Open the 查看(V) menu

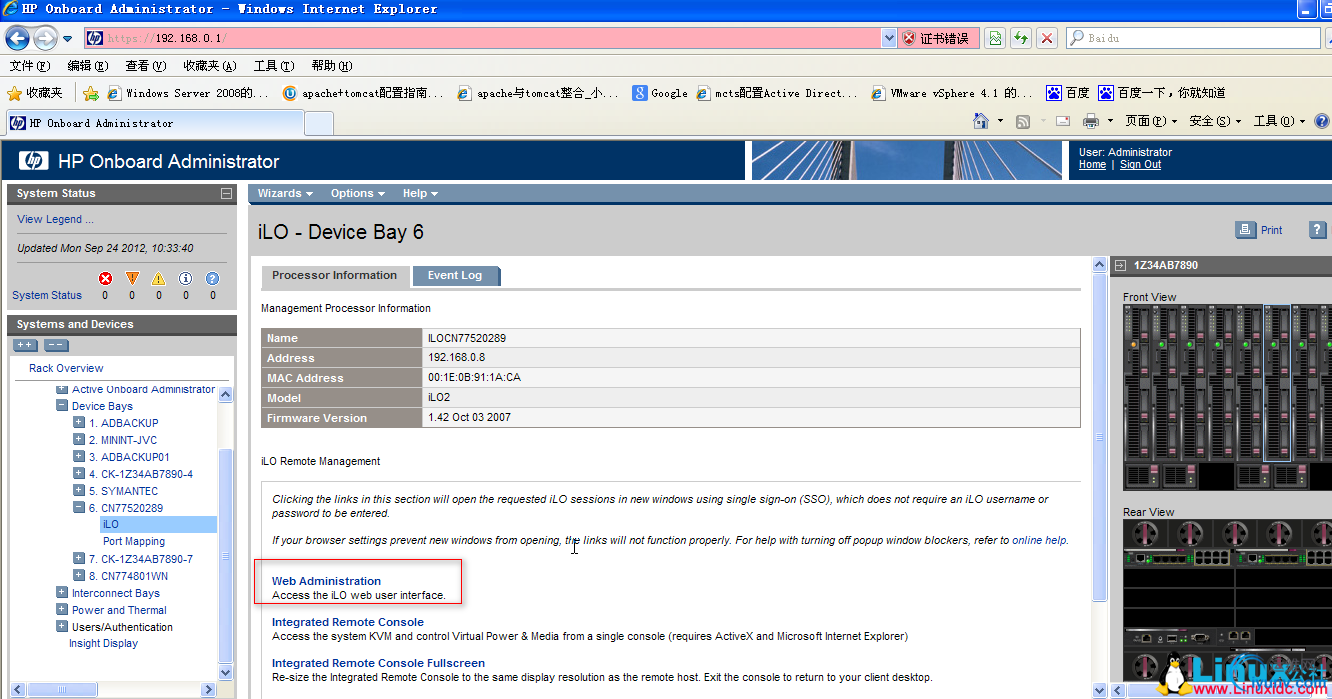click(x=145, y=66)
